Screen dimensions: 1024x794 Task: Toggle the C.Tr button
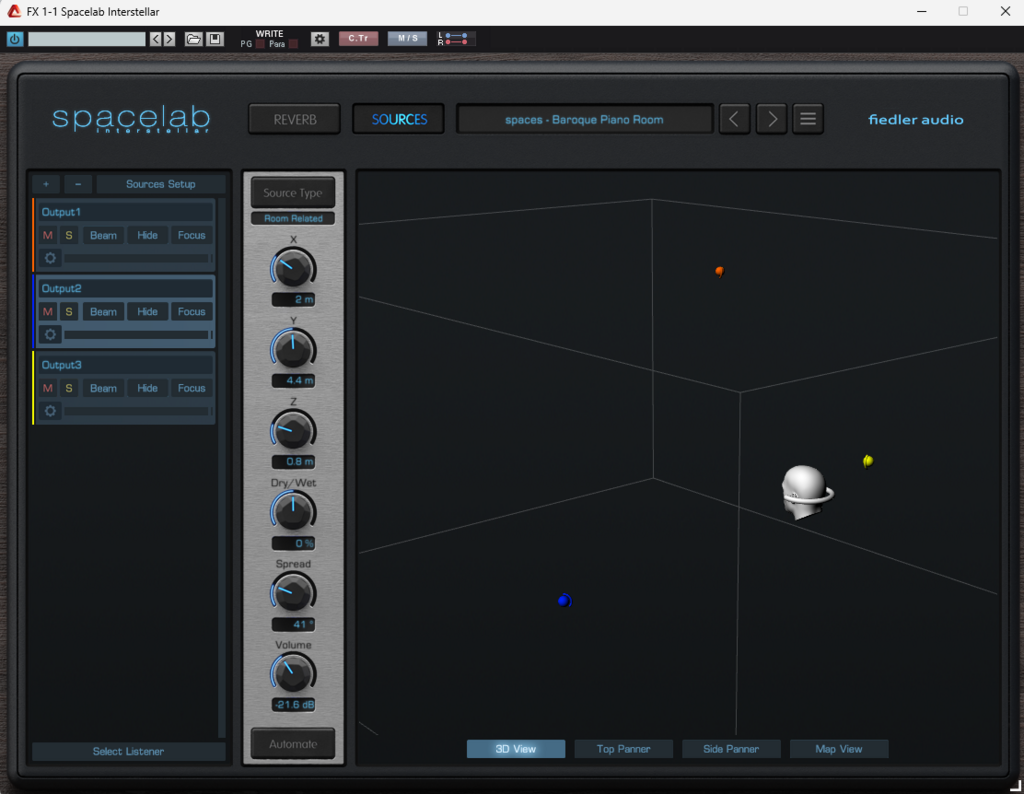358,39
